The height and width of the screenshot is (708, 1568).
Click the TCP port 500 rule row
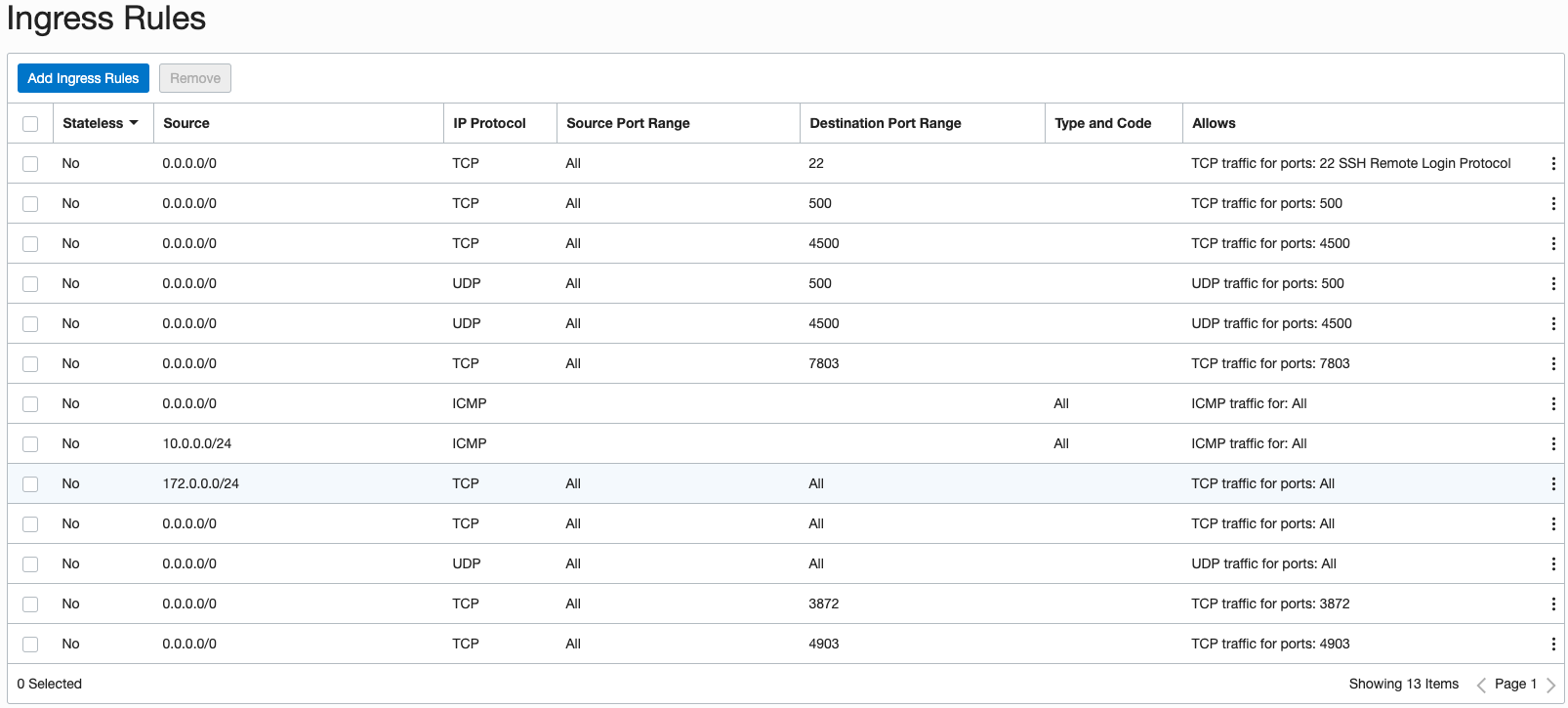tap(683, 204)
